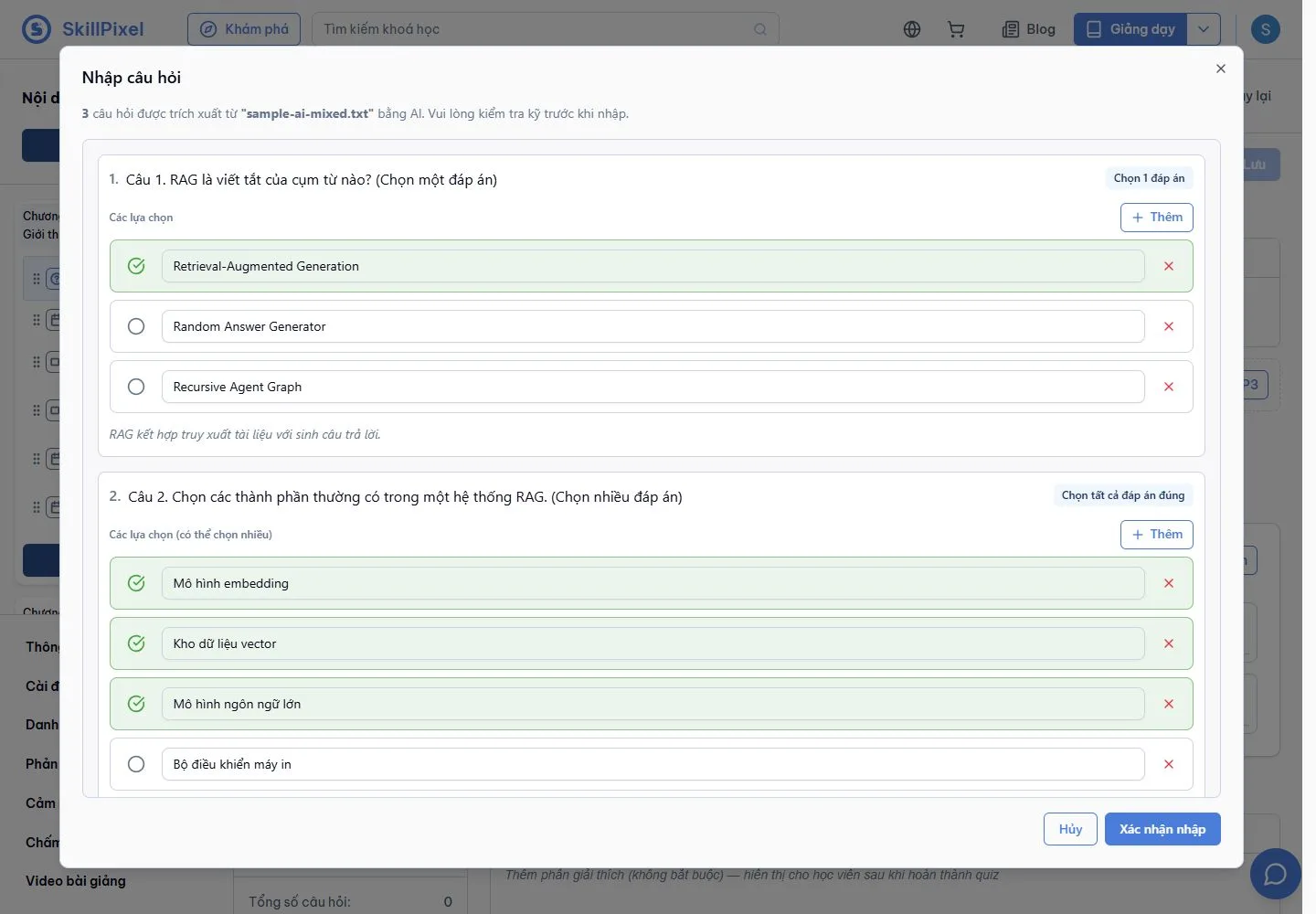Click the Tìm kiếm khoá học search box
Viewport: 1316px width, 914px height.
point(545,29)
